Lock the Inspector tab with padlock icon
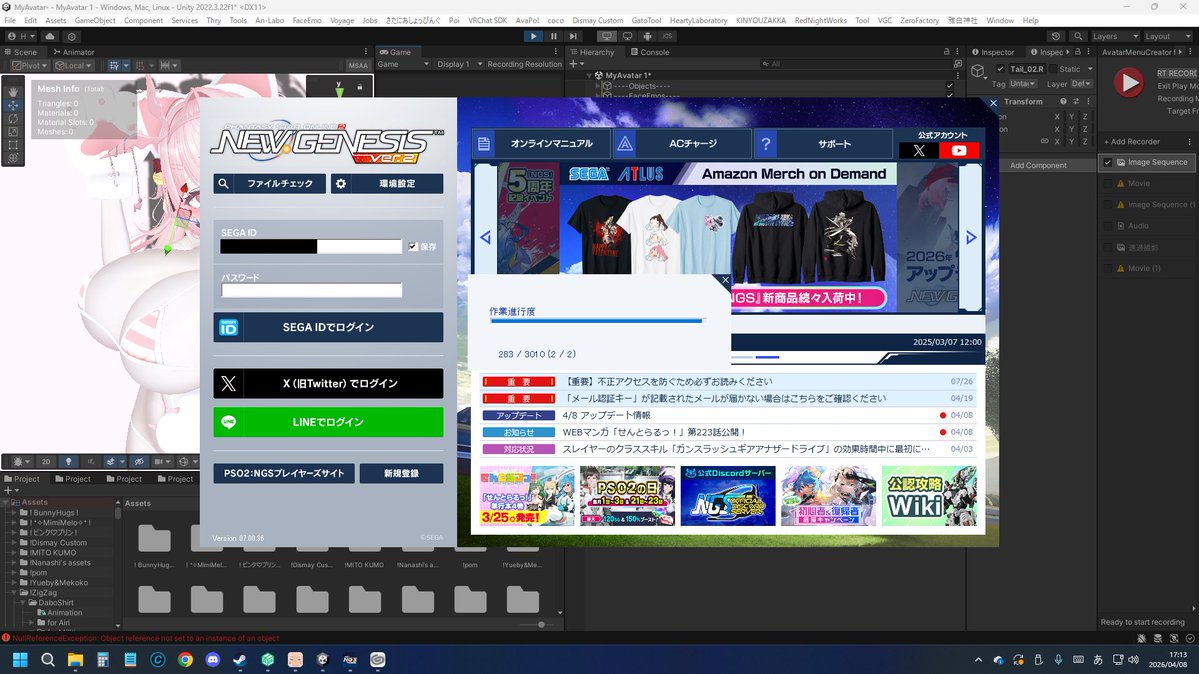Screen dimensions: 1199x674 point(1077,52)
